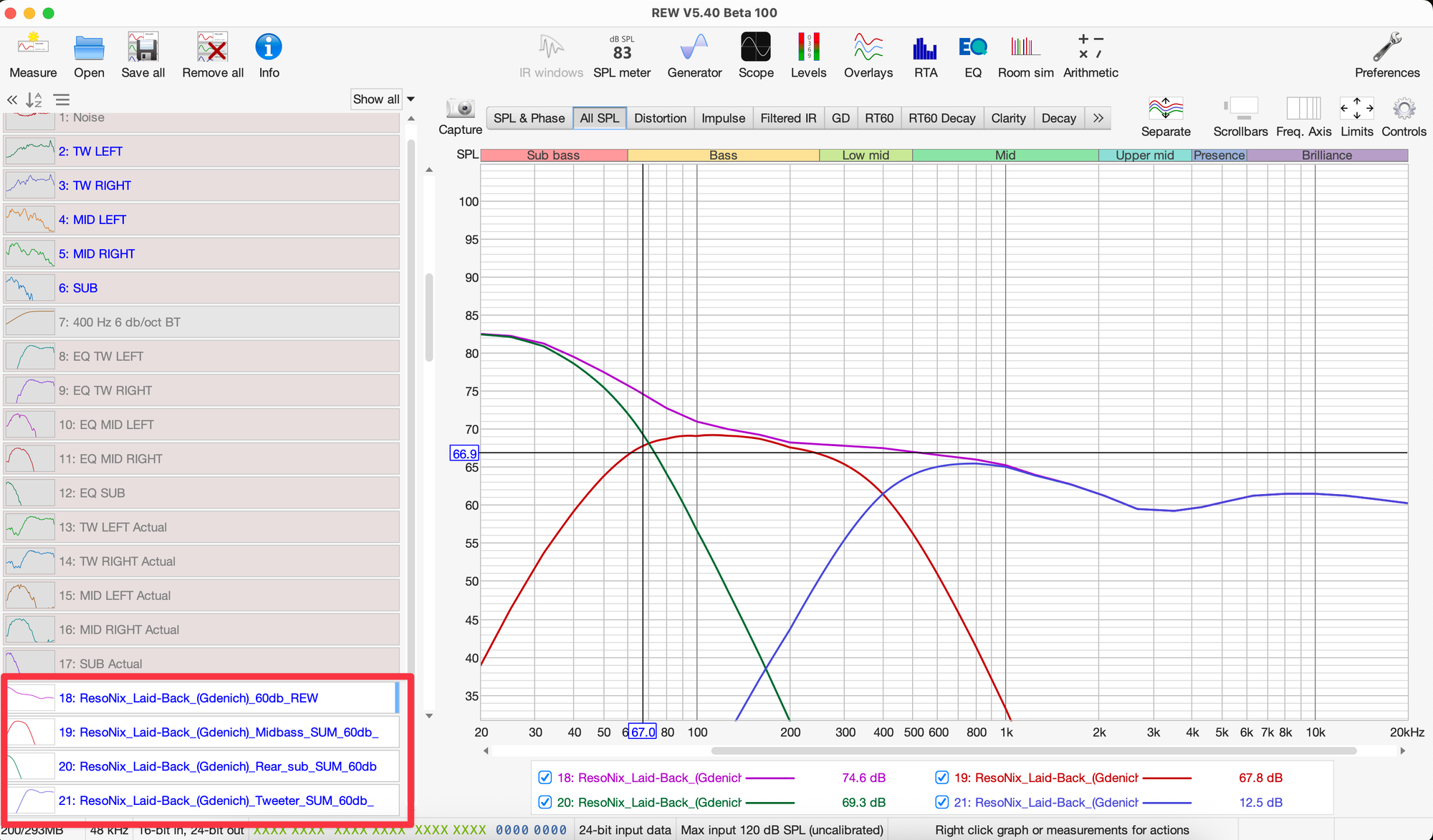Viewport: 1433px width, 840px height.
Task: Toggle trace 20 legend checkbox off
Action: (x=545, y=802)
